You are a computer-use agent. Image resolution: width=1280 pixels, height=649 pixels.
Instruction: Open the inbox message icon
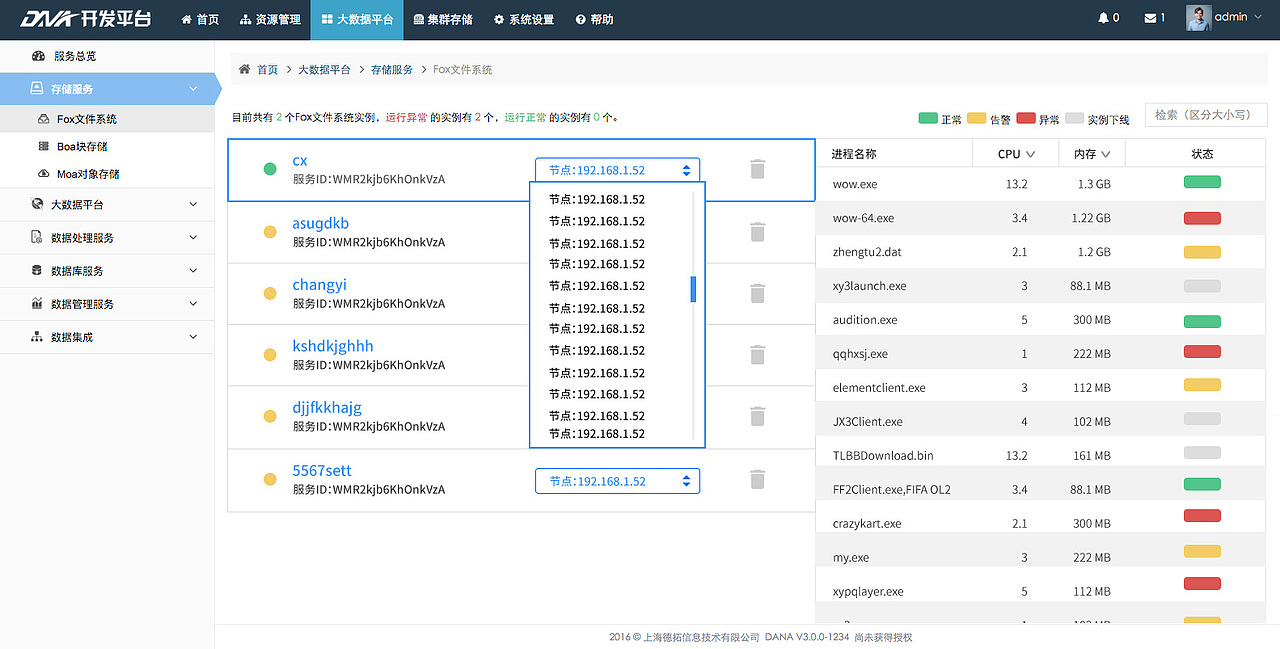(1150, 16)
